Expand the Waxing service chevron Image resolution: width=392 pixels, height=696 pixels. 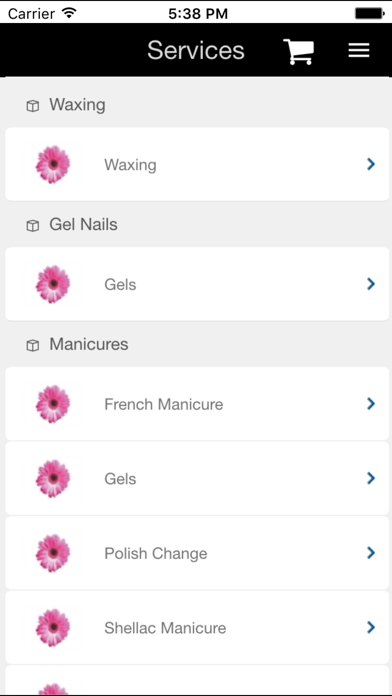[371, 164]
